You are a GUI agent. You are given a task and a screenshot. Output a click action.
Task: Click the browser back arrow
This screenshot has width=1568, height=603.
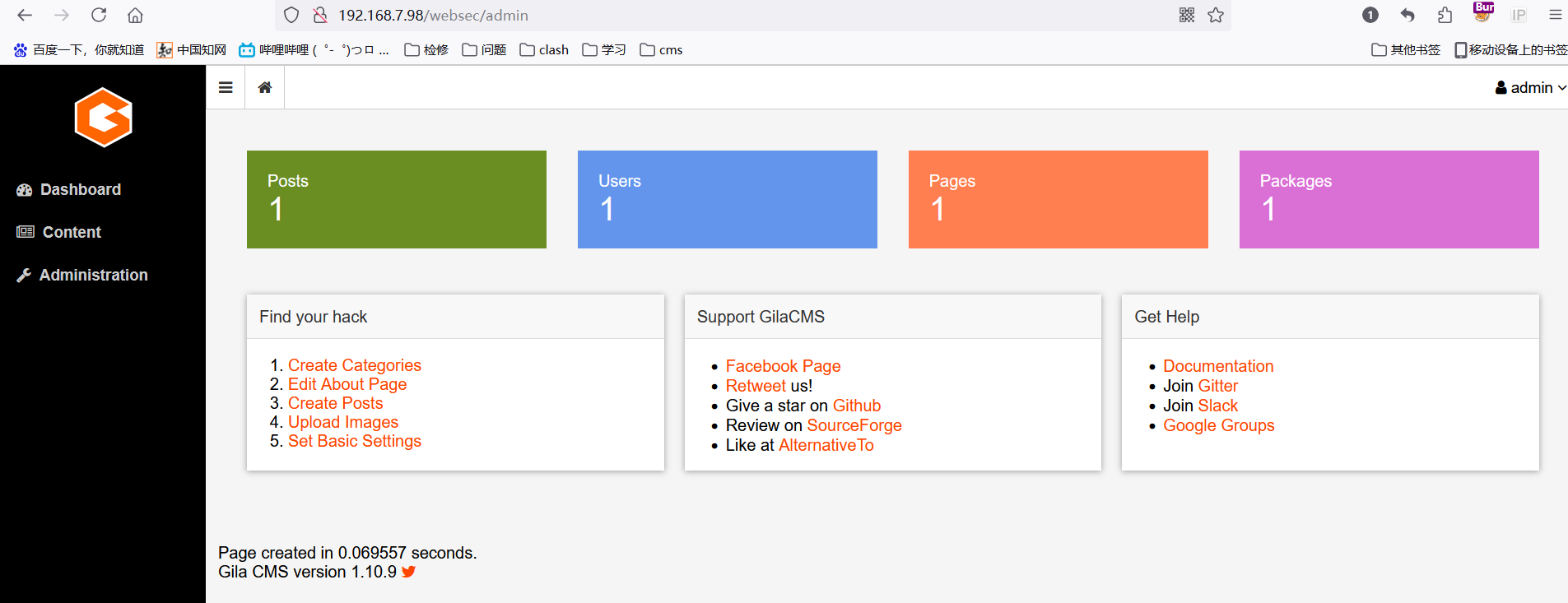click(x=25, y=15)
